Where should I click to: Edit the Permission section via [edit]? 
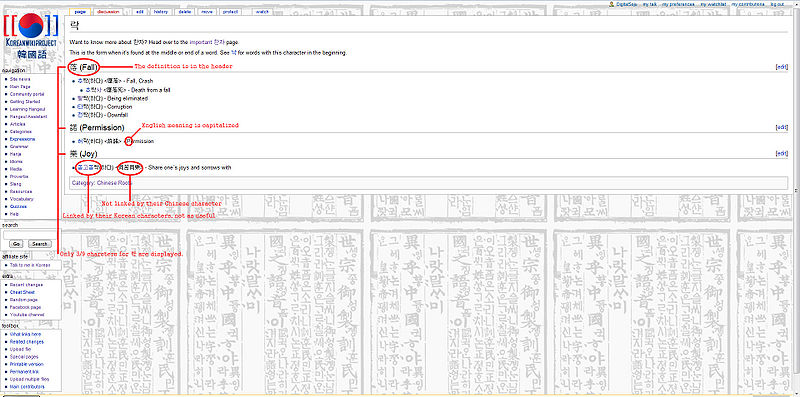tap(781, 127)
